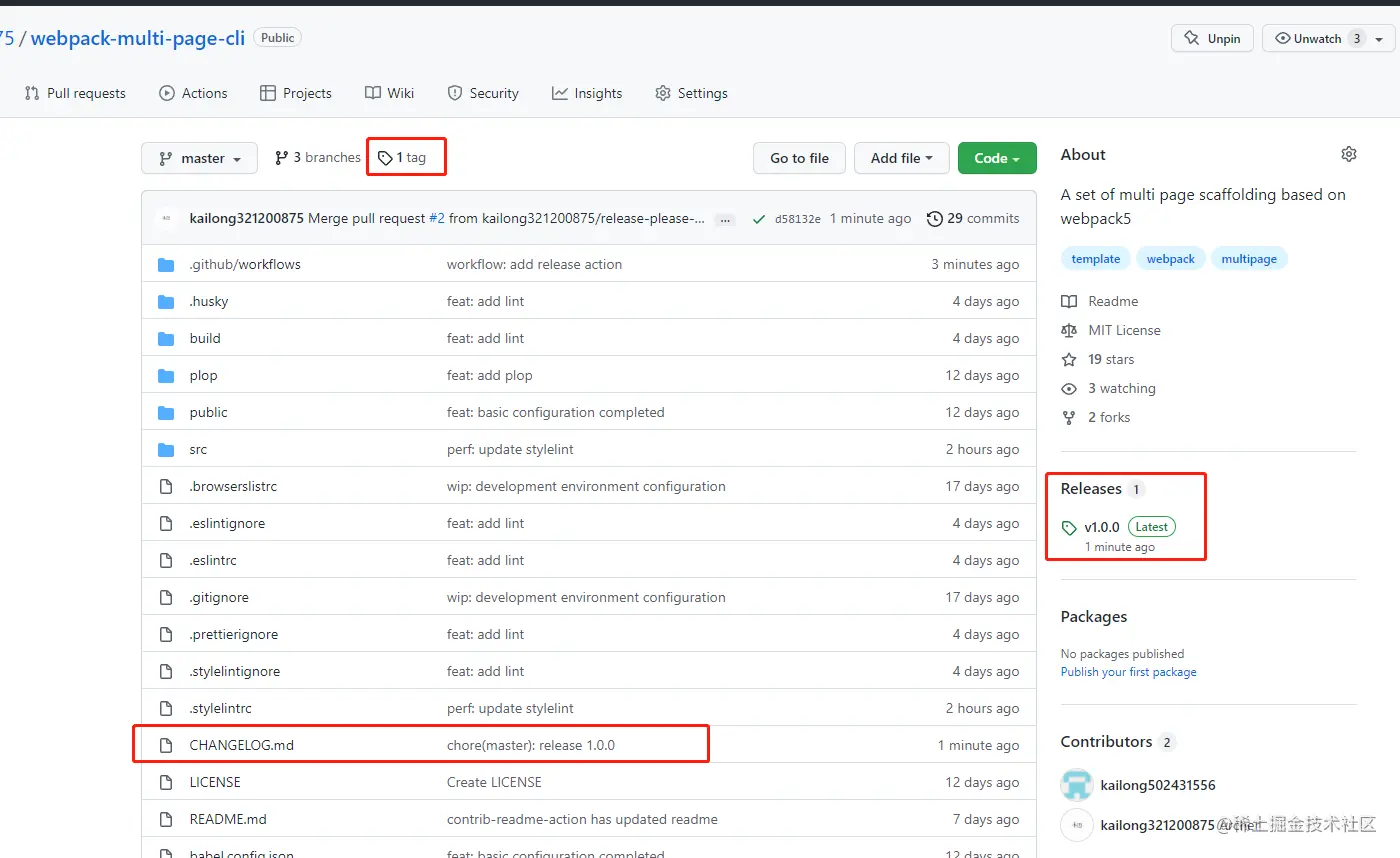Select the multipage topic tag
The height and width of the screenshot is (858, 1400).
[1249, 259]
